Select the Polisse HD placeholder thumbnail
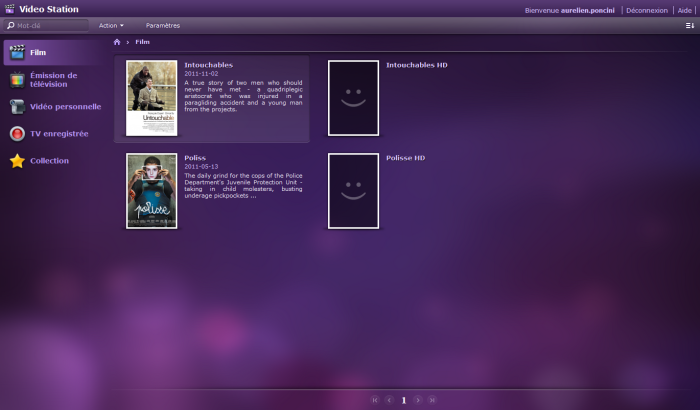Screen dimensions: 700x410 353,191
